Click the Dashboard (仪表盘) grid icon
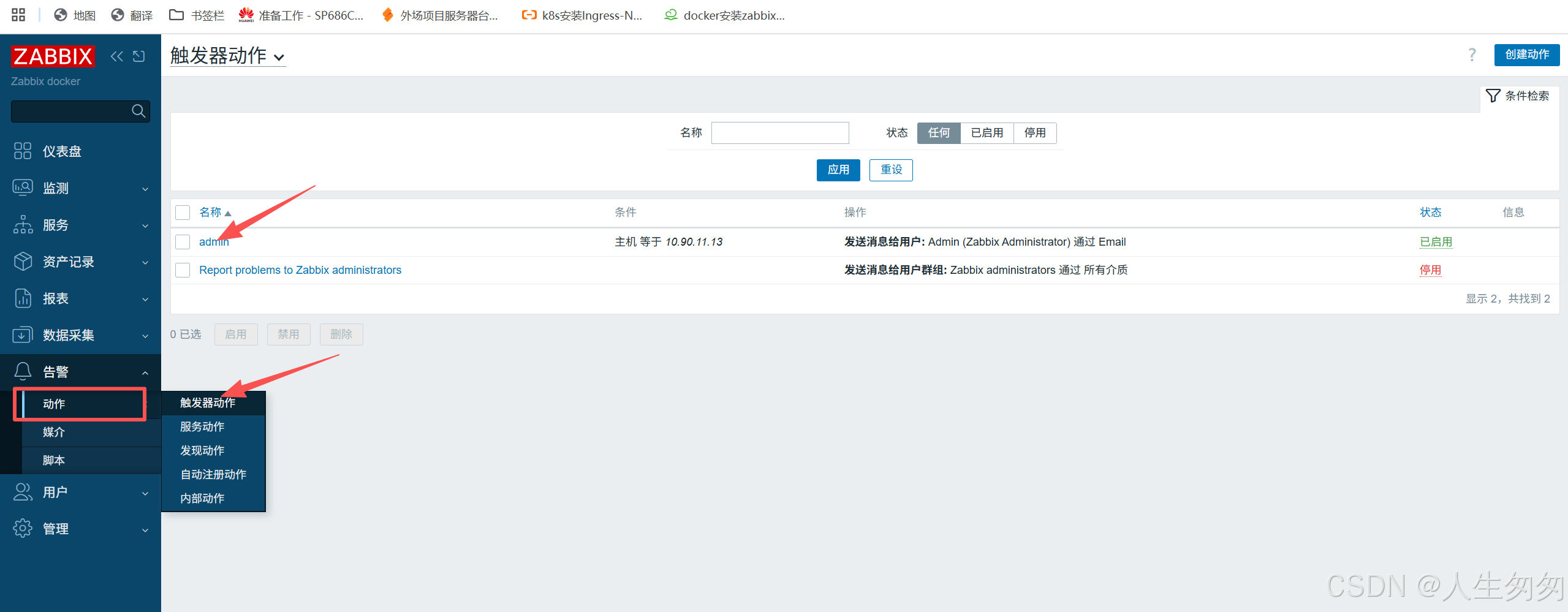Screen dimensions: 1568x612 pos(23,151)
